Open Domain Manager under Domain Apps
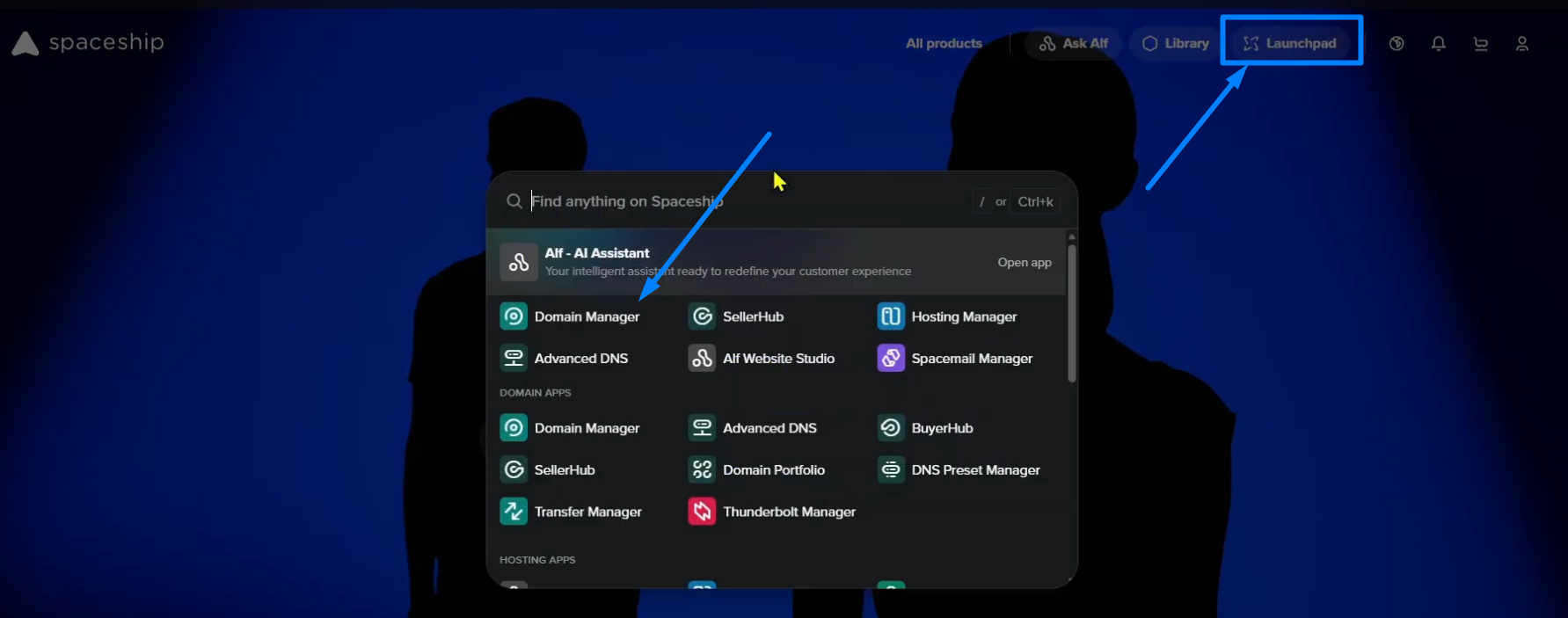 pyautogui.click(x=570, y=428)
